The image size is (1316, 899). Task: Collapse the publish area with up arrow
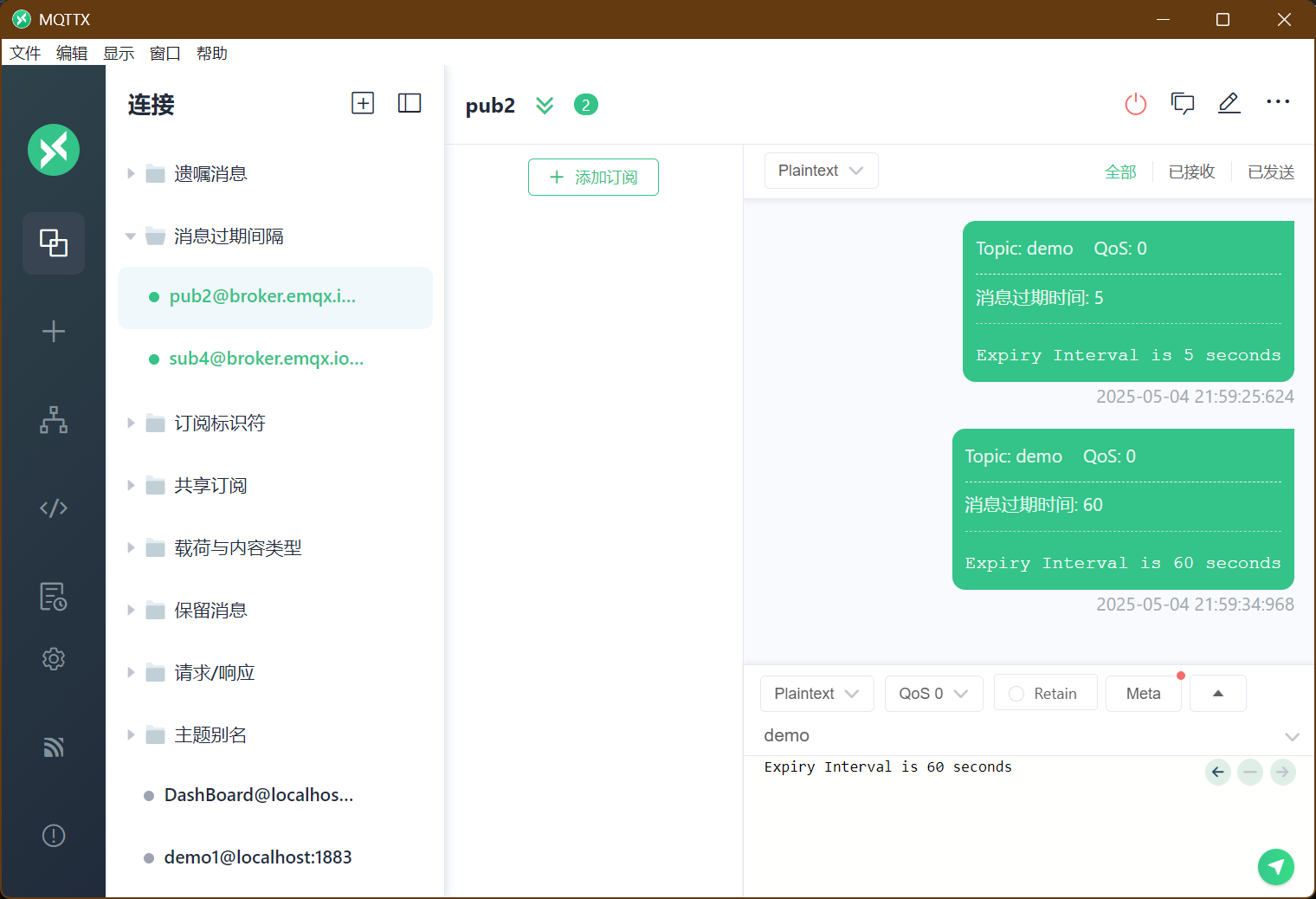tap(1218, 693)
